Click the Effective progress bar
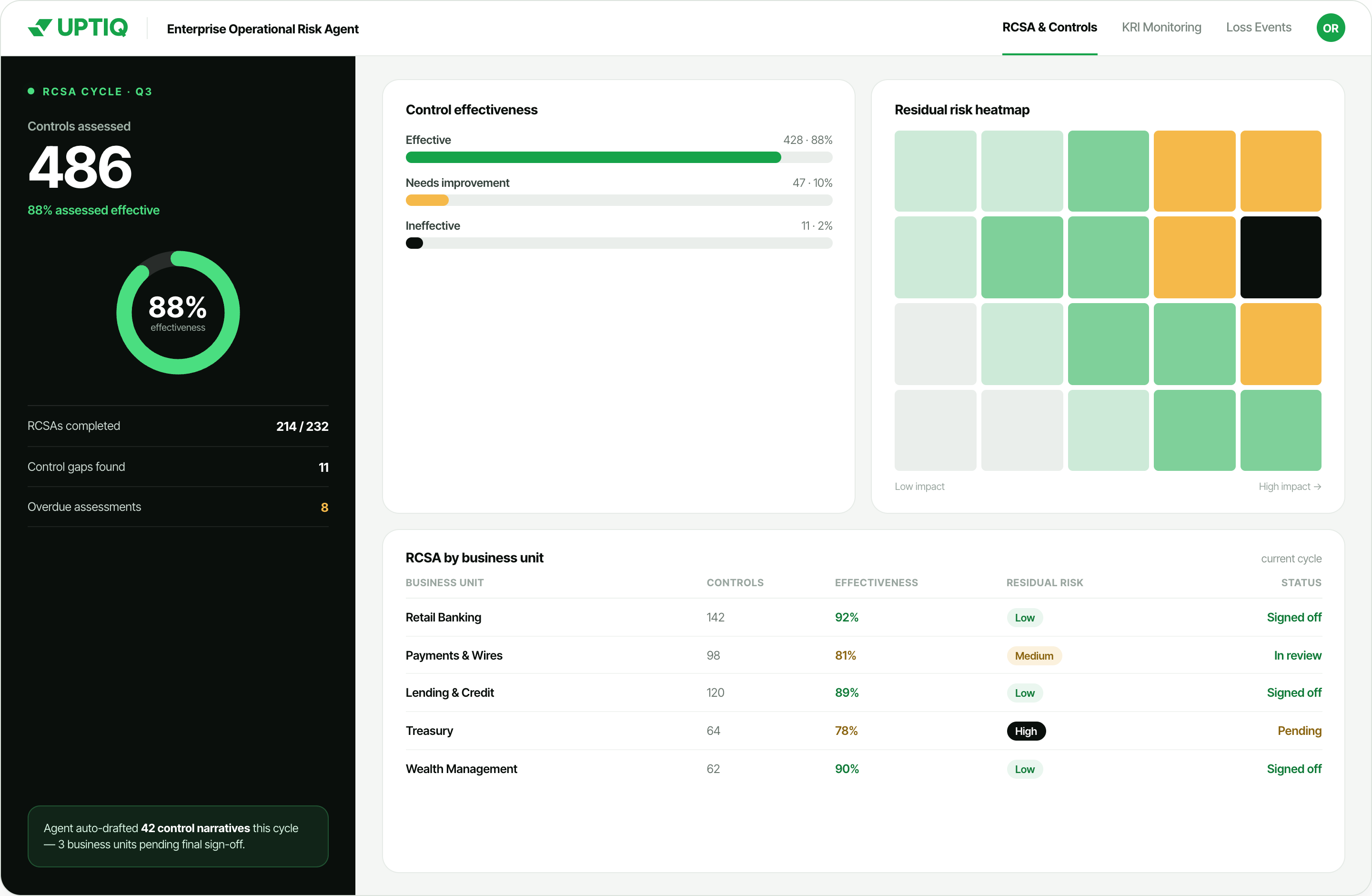Image resolution: width=1372 pixels, height=896 pixels. 618,157
